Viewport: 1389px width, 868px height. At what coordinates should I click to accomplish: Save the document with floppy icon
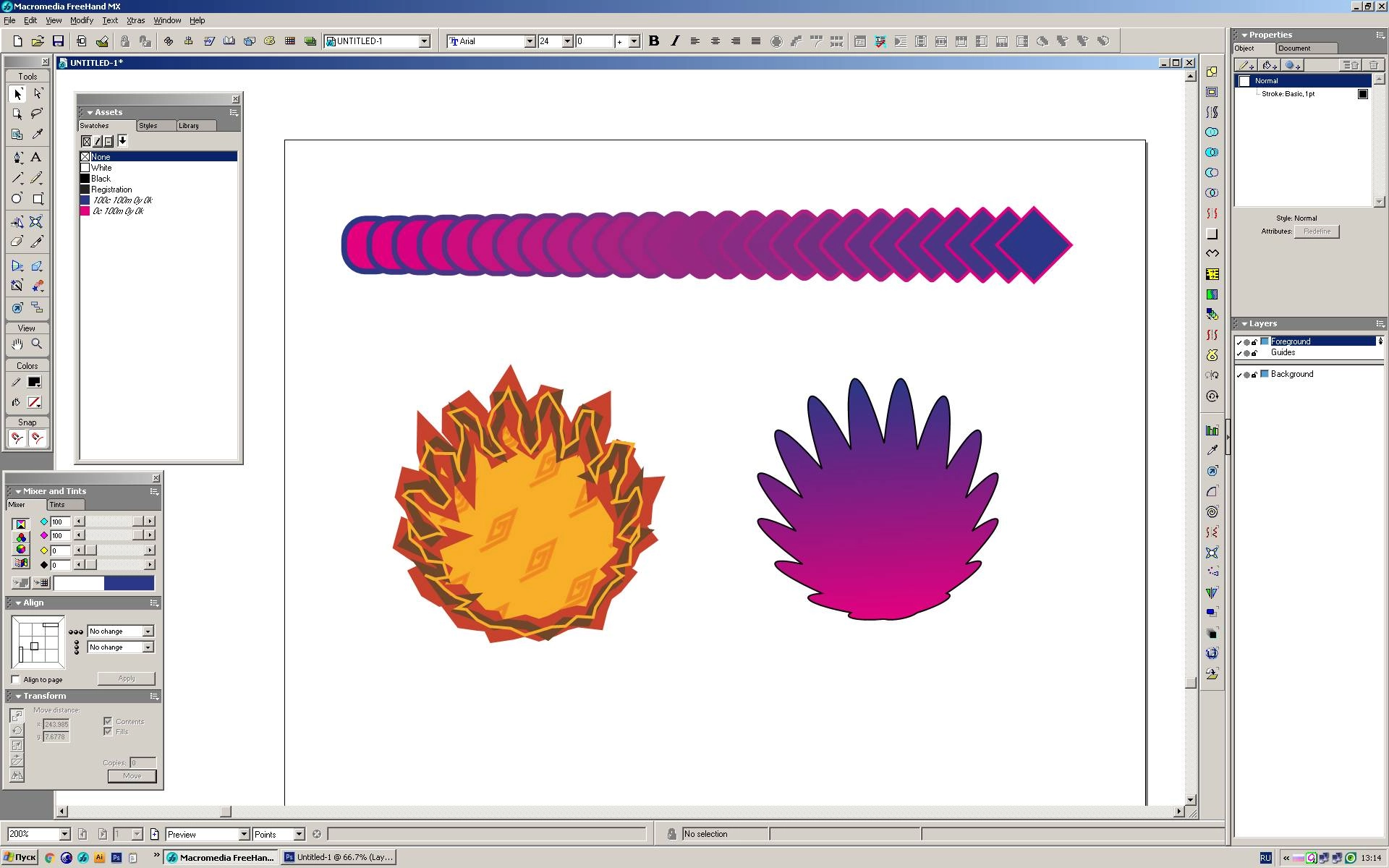click(58, 41)
